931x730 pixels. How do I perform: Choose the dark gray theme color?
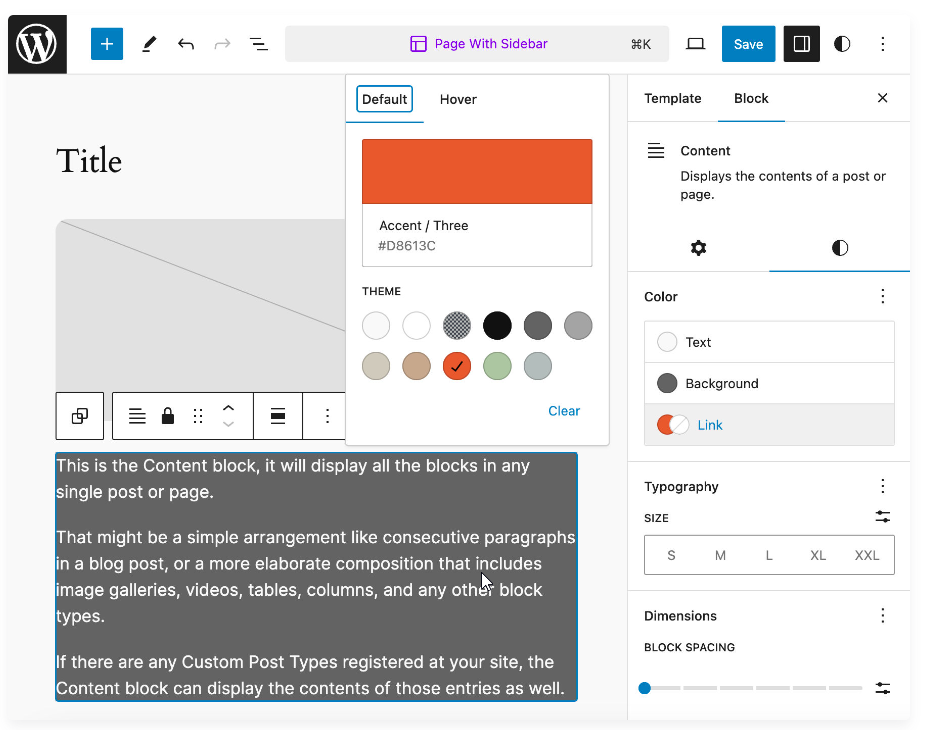[537, 326]
